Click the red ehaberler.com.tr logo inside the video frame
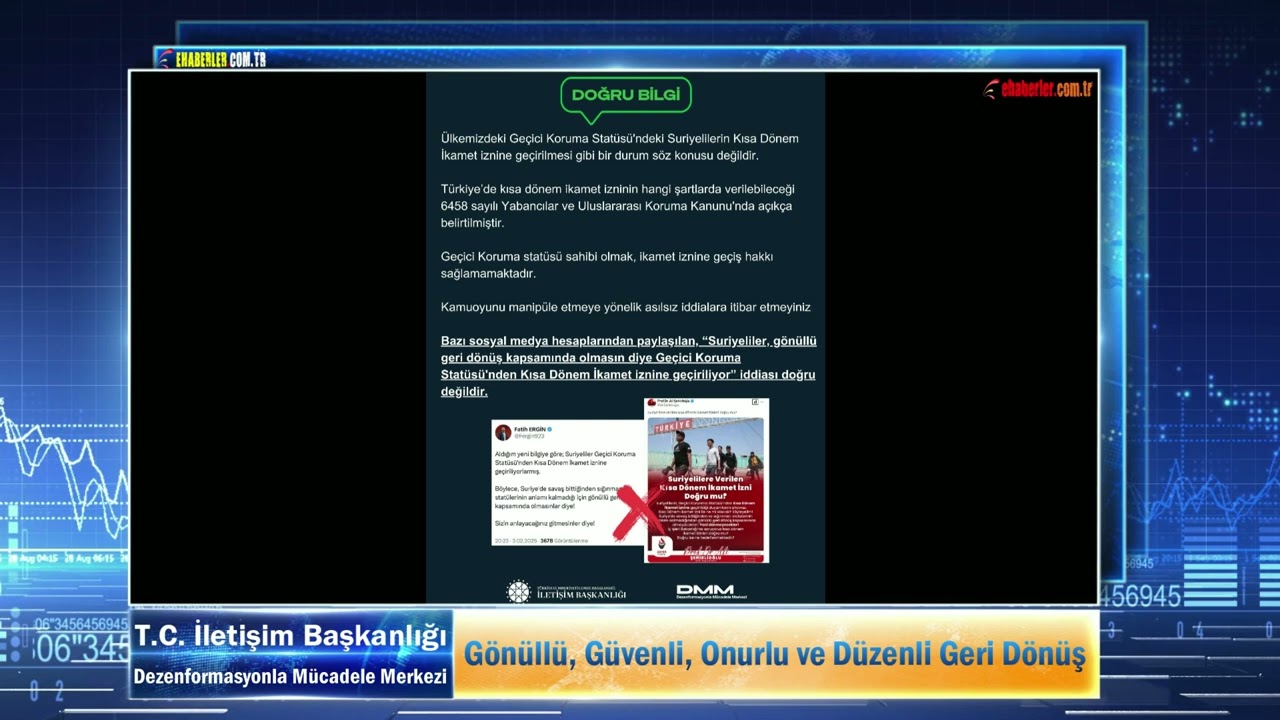This screenshot has width=1280, height=720. 1038,89
